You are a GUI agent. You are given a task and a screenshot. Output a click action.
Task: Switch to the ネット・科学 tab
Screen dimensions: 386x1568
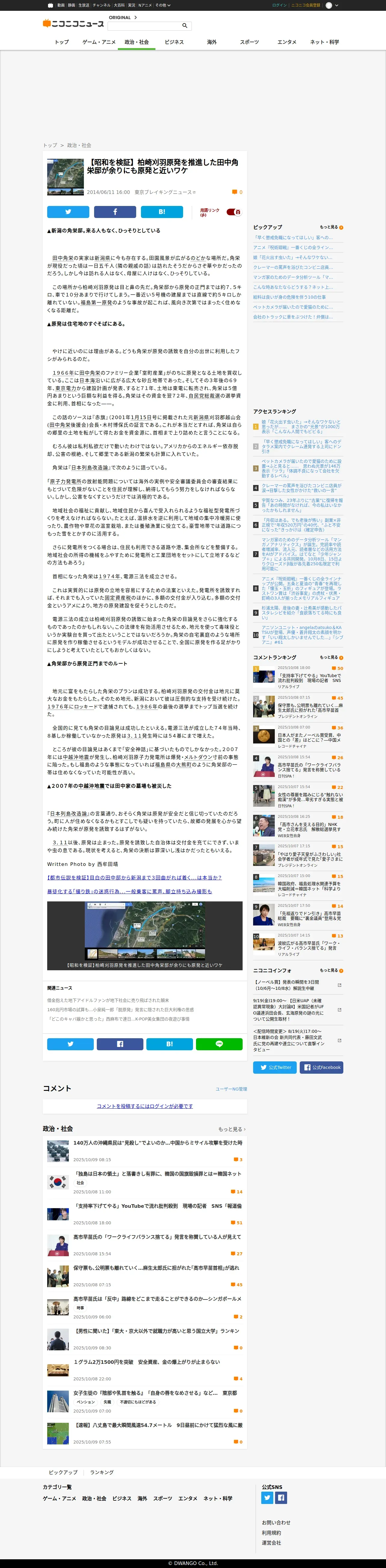click(324, 42)
